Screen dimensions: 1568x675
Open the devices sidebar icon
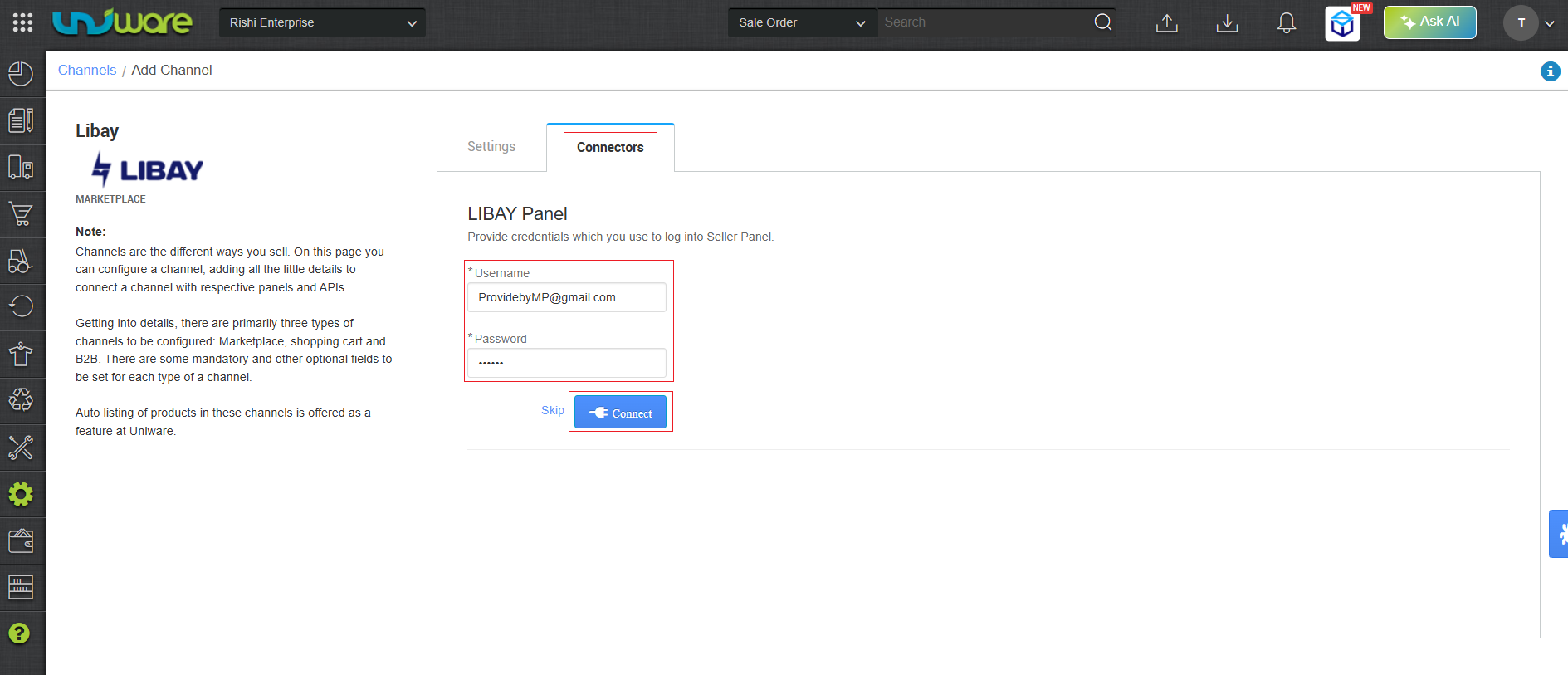pyautogui.click(x=21, y=167)
